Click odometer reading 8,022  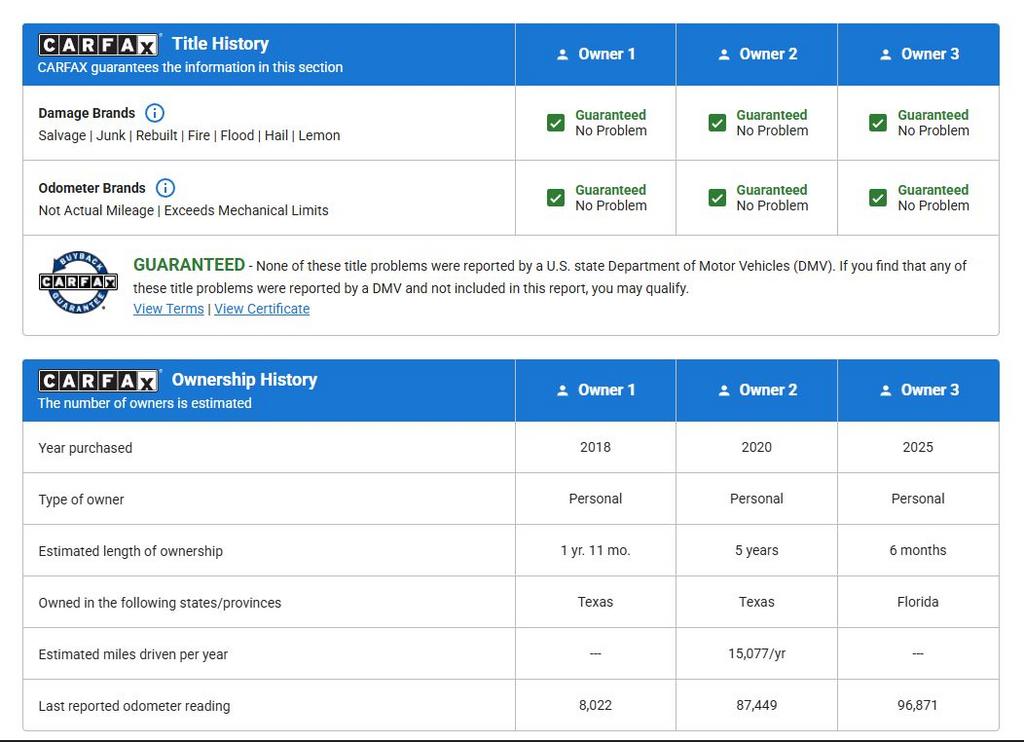point(596,705)
